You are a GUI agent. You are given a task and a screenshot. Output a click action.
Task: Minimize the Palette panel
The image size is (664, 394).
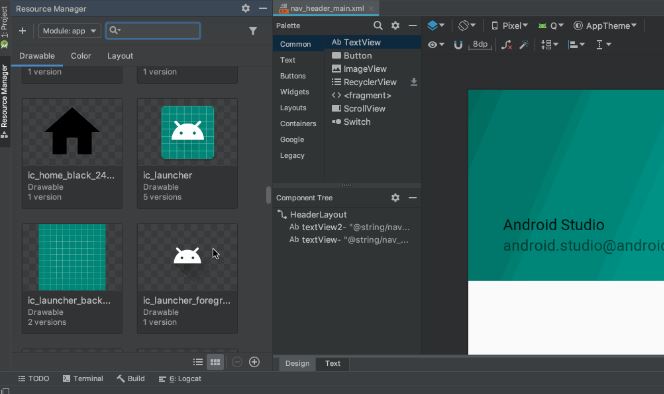click(413, 25)
